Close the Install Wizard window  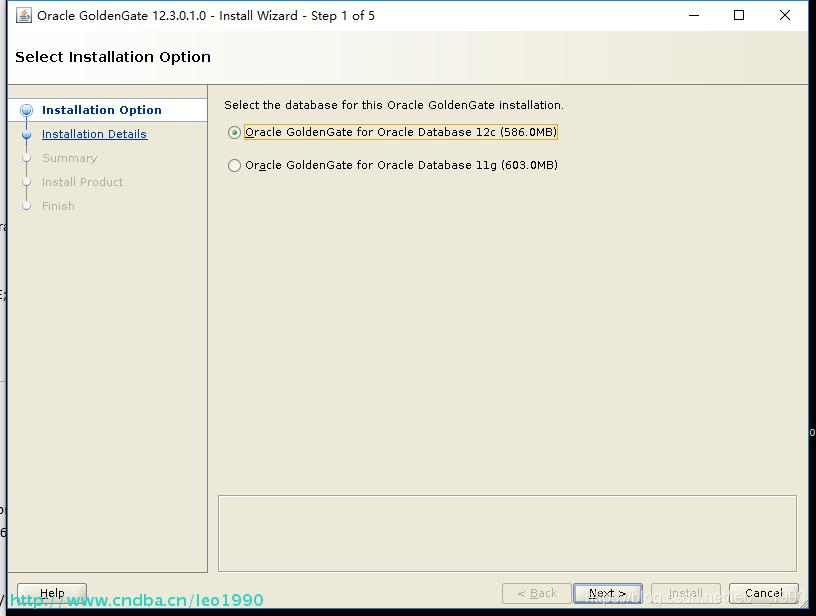[x=785, y=16]
